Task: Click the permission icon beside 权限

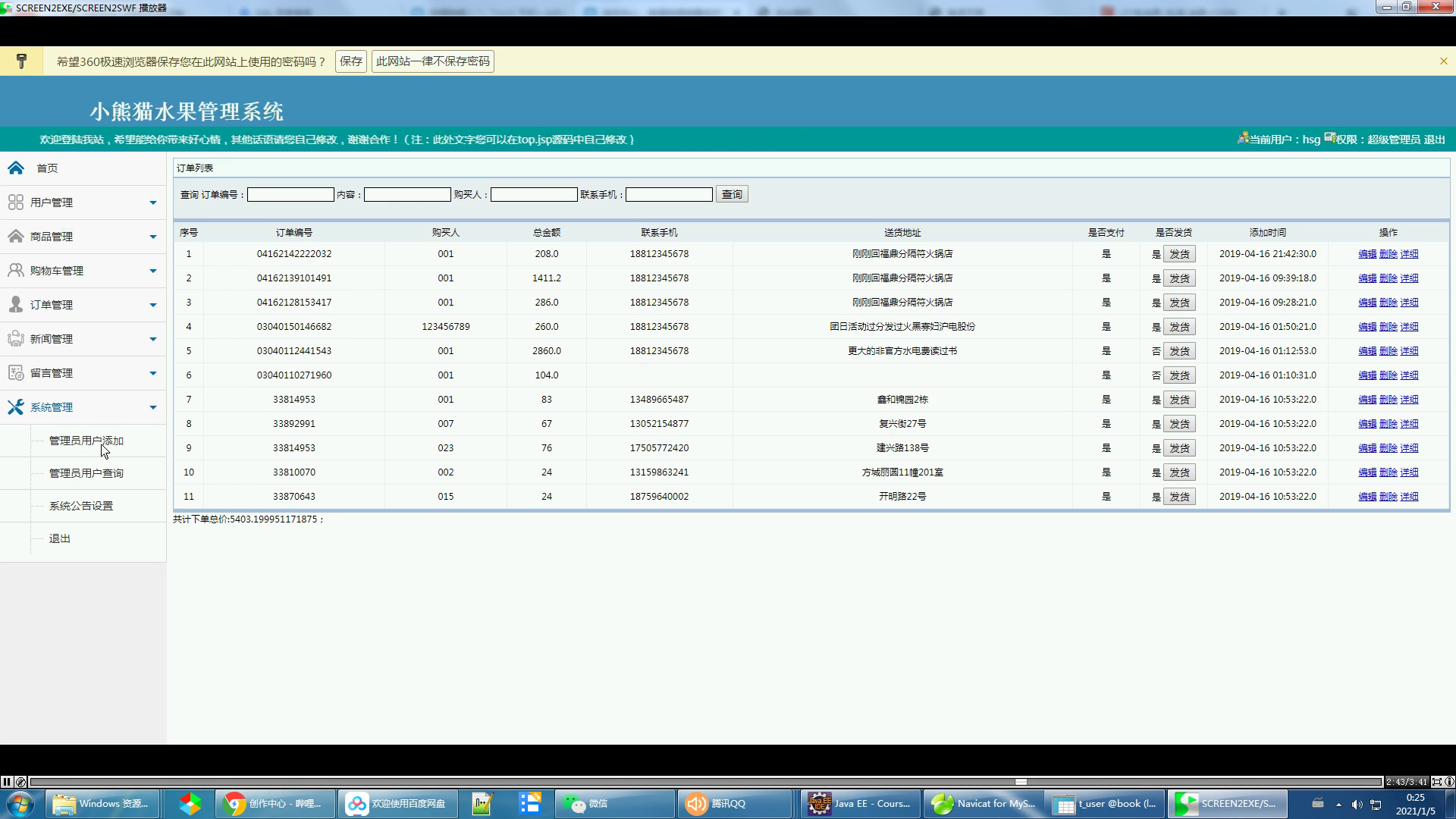Action: 1330,138
